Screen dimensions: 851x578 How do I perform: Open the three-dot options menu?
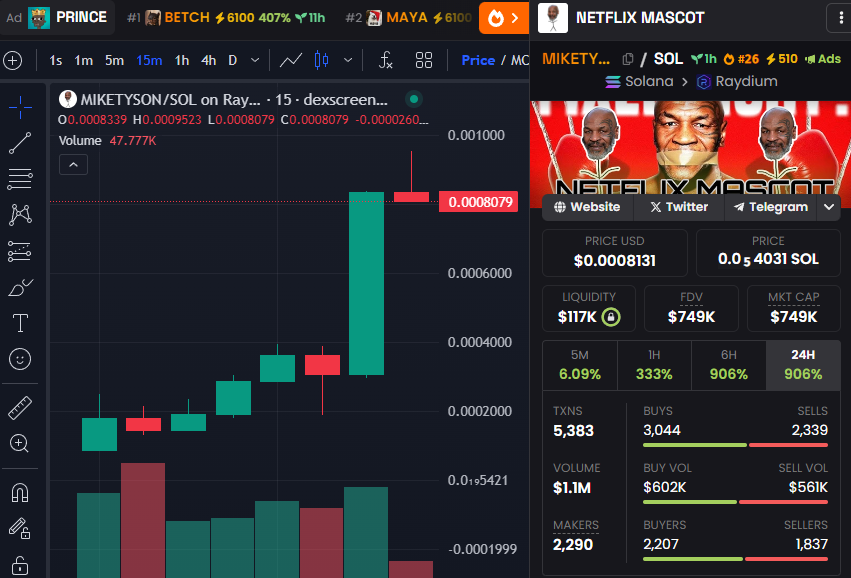pos(840,18)
